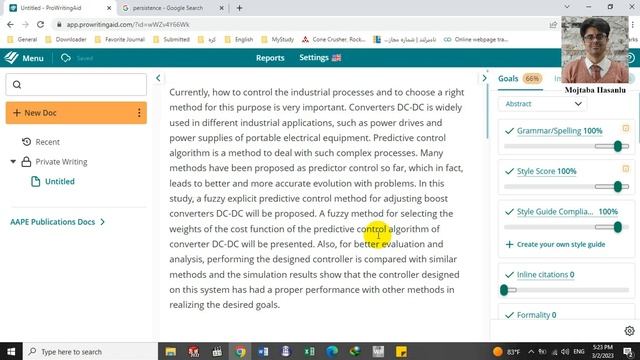
Task: Open Microsoft Excel from taskbar
Action: 309,351
